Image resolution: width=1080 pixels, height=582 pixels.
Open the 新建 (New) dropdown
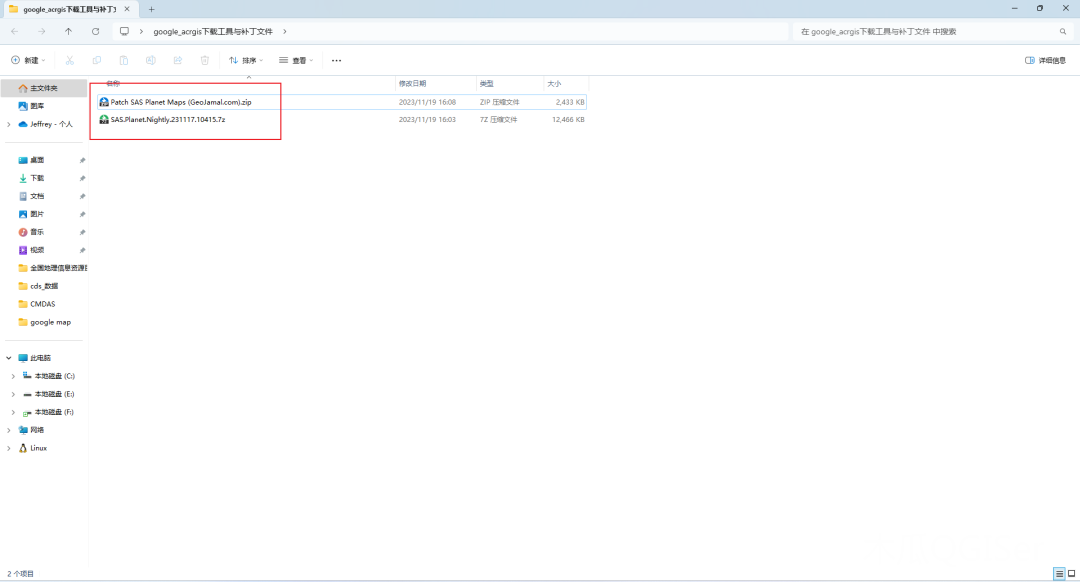point(28,61)
